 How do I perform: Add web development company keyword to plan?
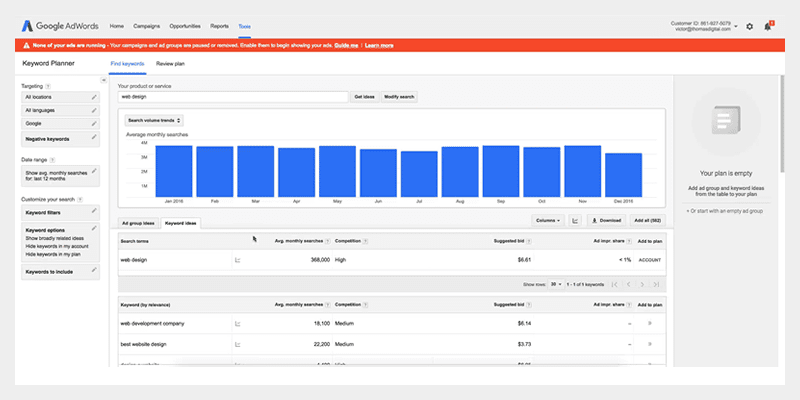[650, 324]
